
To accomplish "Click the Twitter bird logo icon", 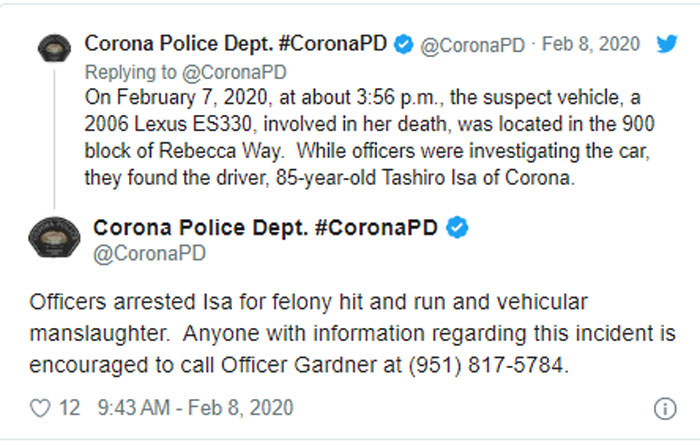I will (667, 44).
